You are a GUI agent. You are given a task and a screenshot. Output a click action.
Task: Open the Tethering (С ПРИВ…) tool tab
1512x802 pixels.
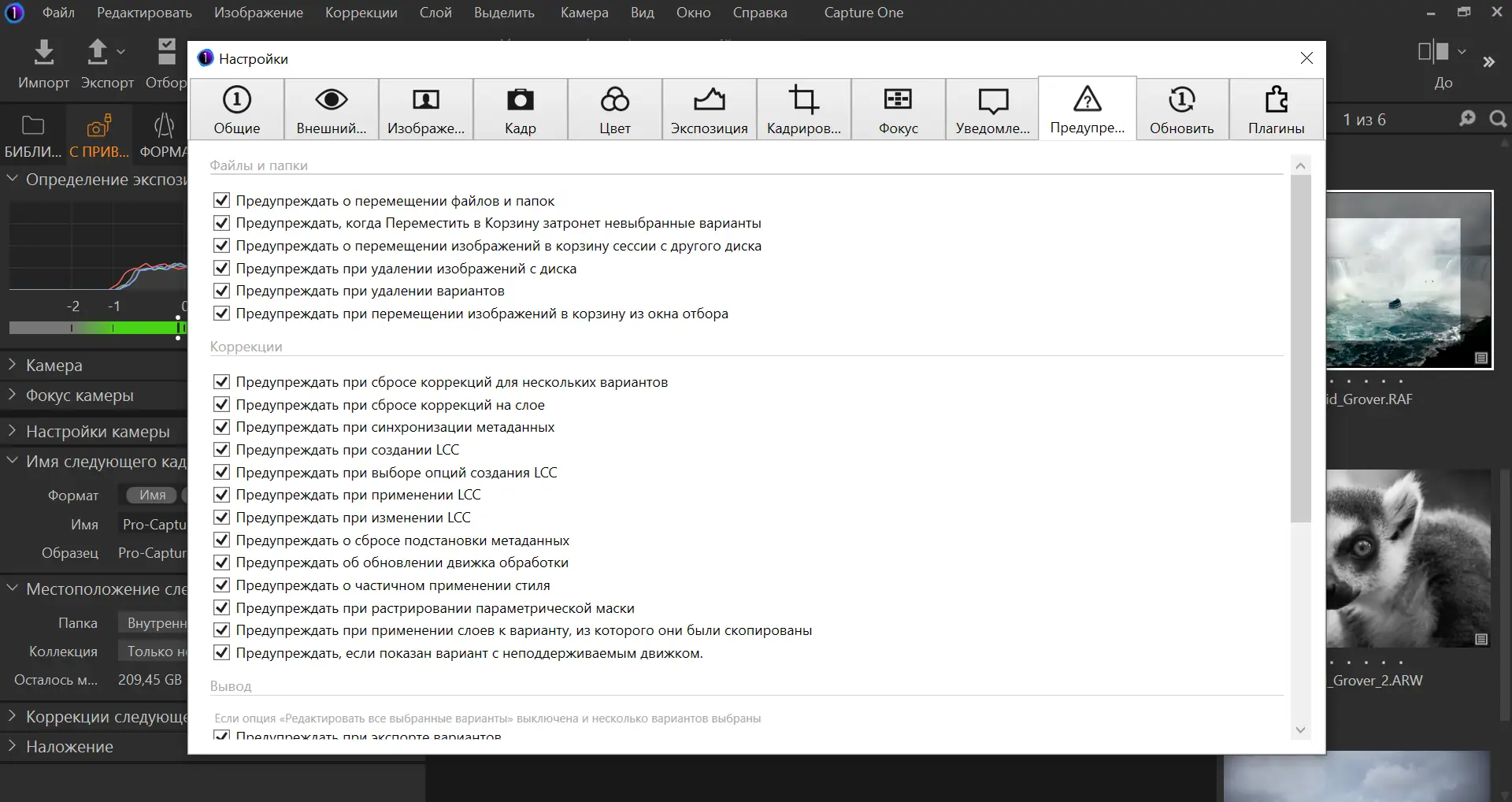(99, 136)
